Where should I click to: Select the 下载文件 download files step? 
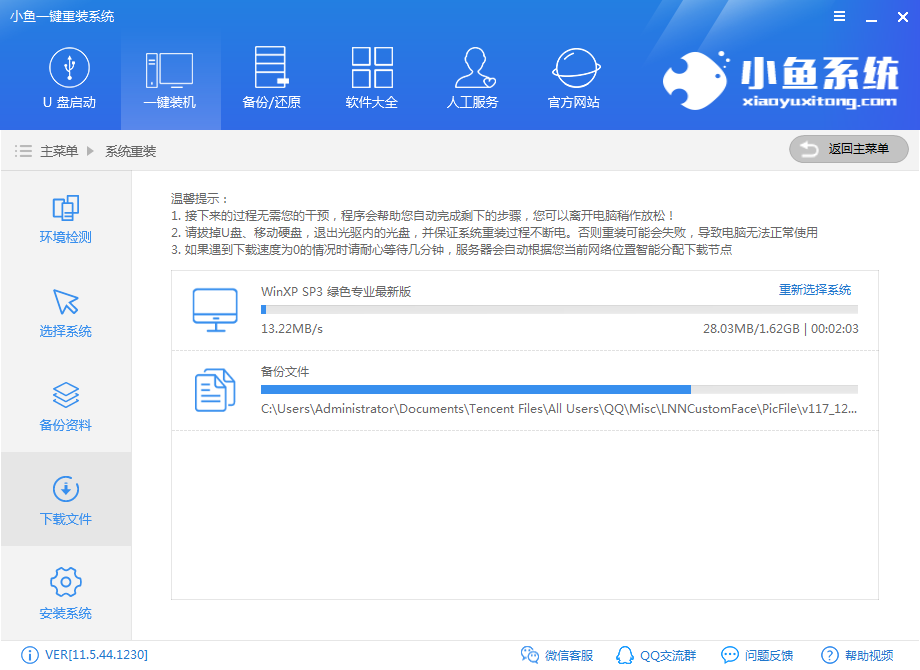66,500
